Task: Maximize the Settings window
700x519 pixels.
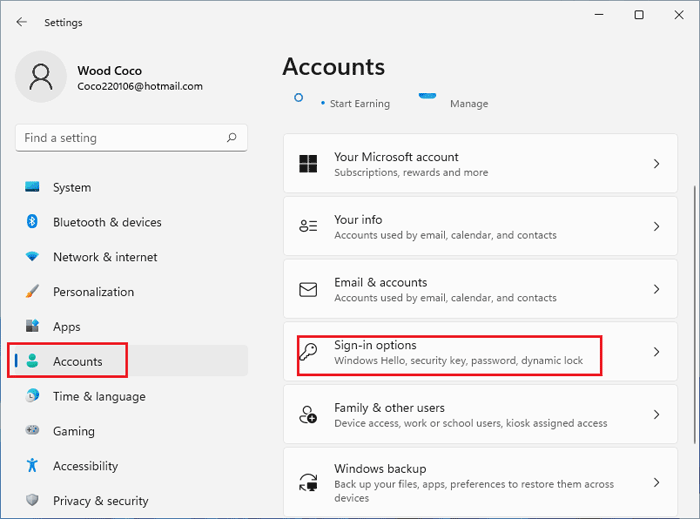Action: pos(639,15)
